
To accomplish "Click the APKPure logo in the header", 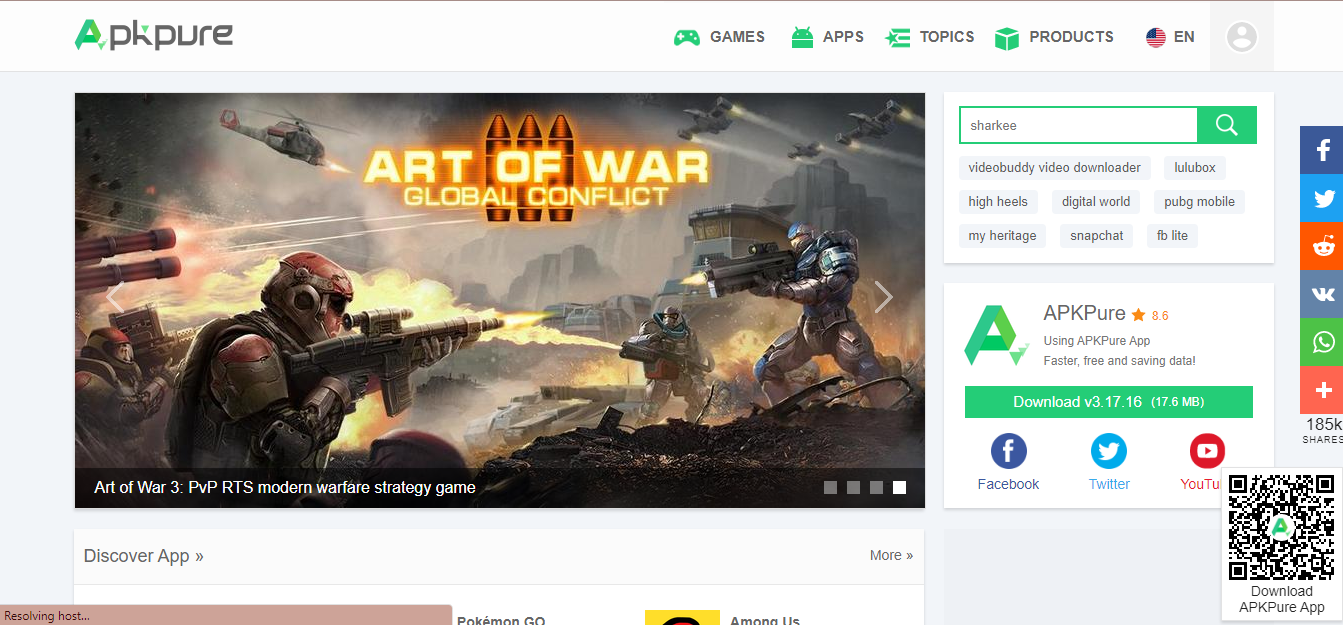I will pyautogui.click(x=154, y=35).
